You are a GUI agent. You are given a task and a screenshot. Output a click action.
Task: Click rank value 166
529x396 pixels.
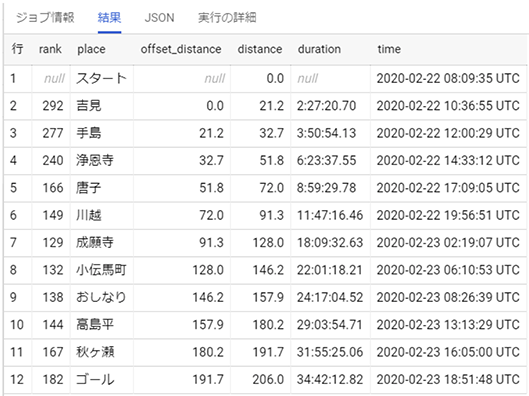point(53,188)
